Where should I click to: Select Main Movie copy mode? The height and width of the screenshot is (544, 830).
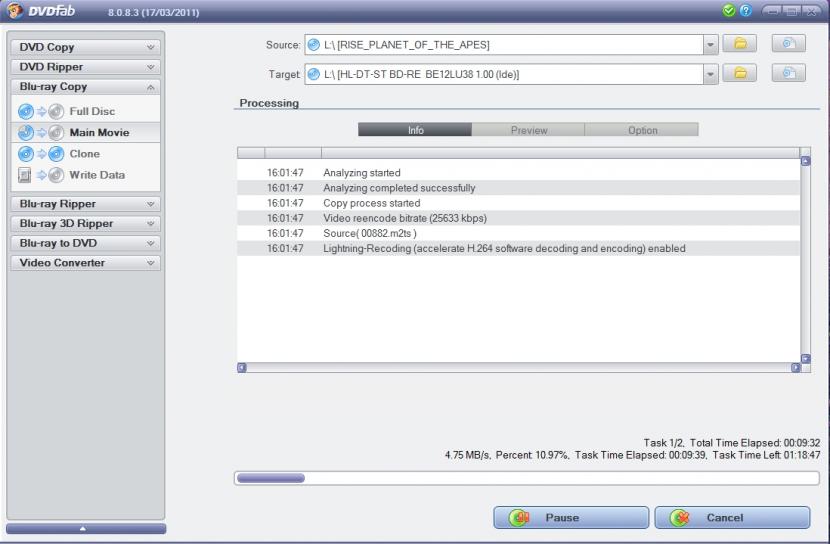[85, 132]
